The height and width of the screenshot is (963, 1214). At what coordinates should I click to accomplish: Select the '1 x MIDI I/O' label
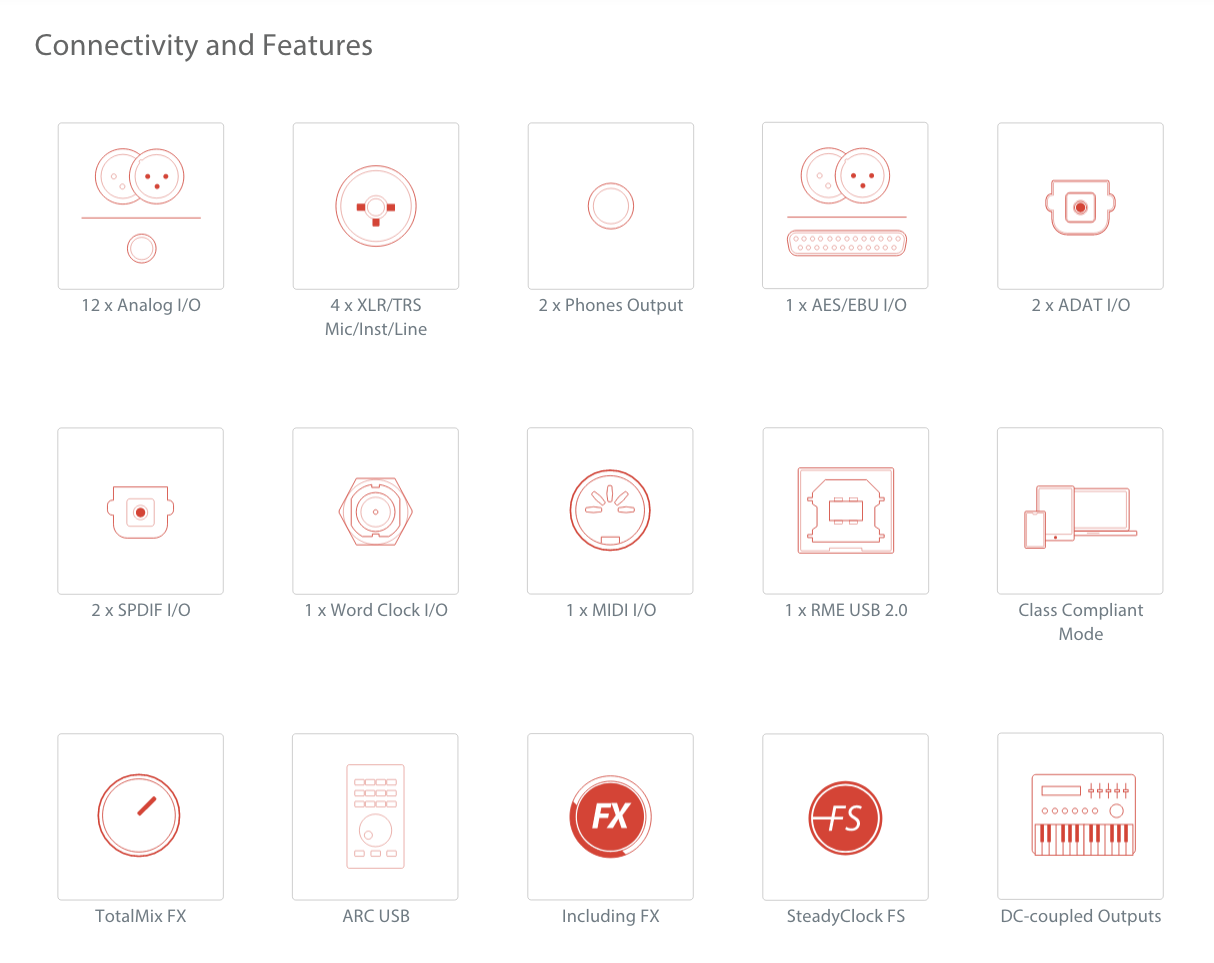point(611,610)
